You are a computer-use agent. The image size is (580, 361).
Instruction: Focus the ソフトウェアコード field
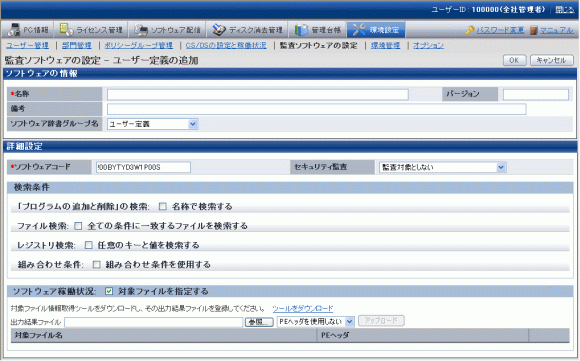pyautogui.click(x=143, y=167)
